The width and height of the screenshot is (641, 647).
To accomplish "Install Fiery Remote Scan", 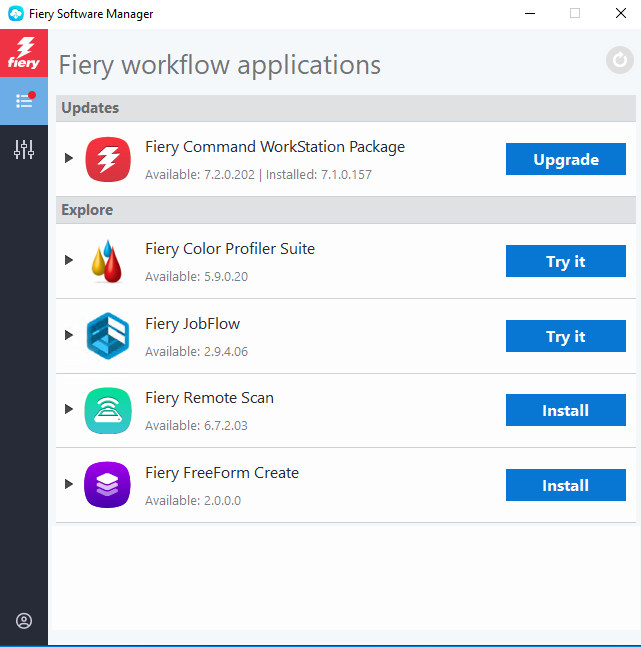I will click(x=565, y=410).
